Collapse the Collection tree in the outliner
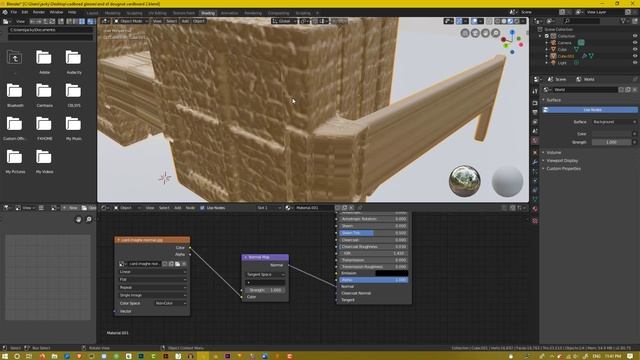This screenshot has width=640, height=360. point(541,36)
